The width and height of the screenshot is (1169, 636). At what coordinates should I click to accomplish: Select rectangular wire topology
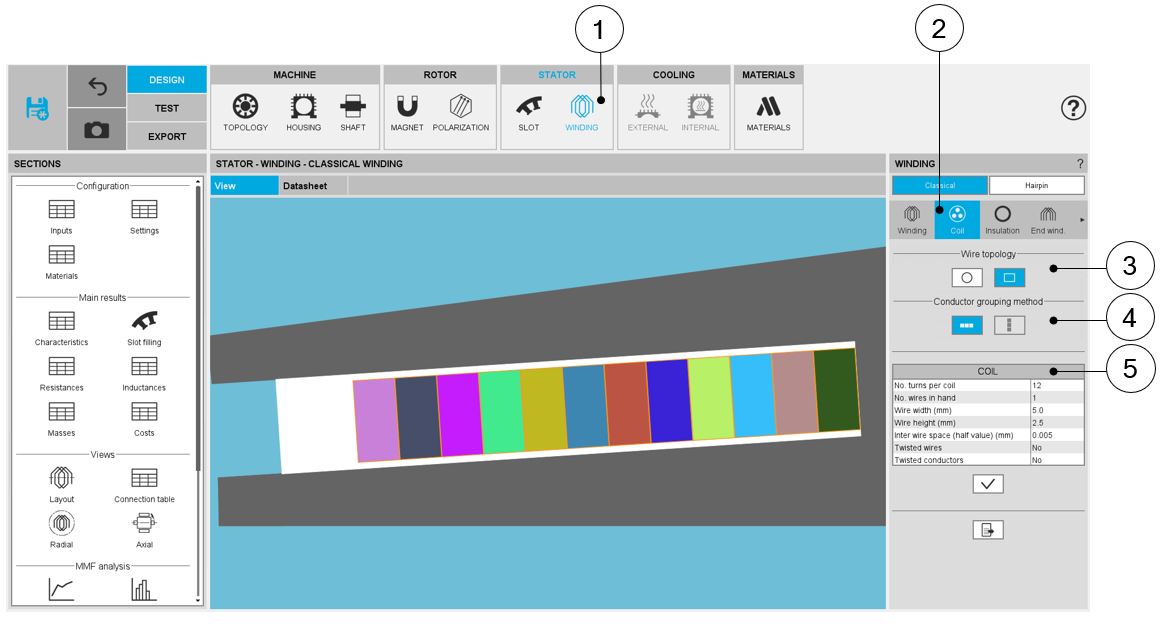tap(1009, 277)
